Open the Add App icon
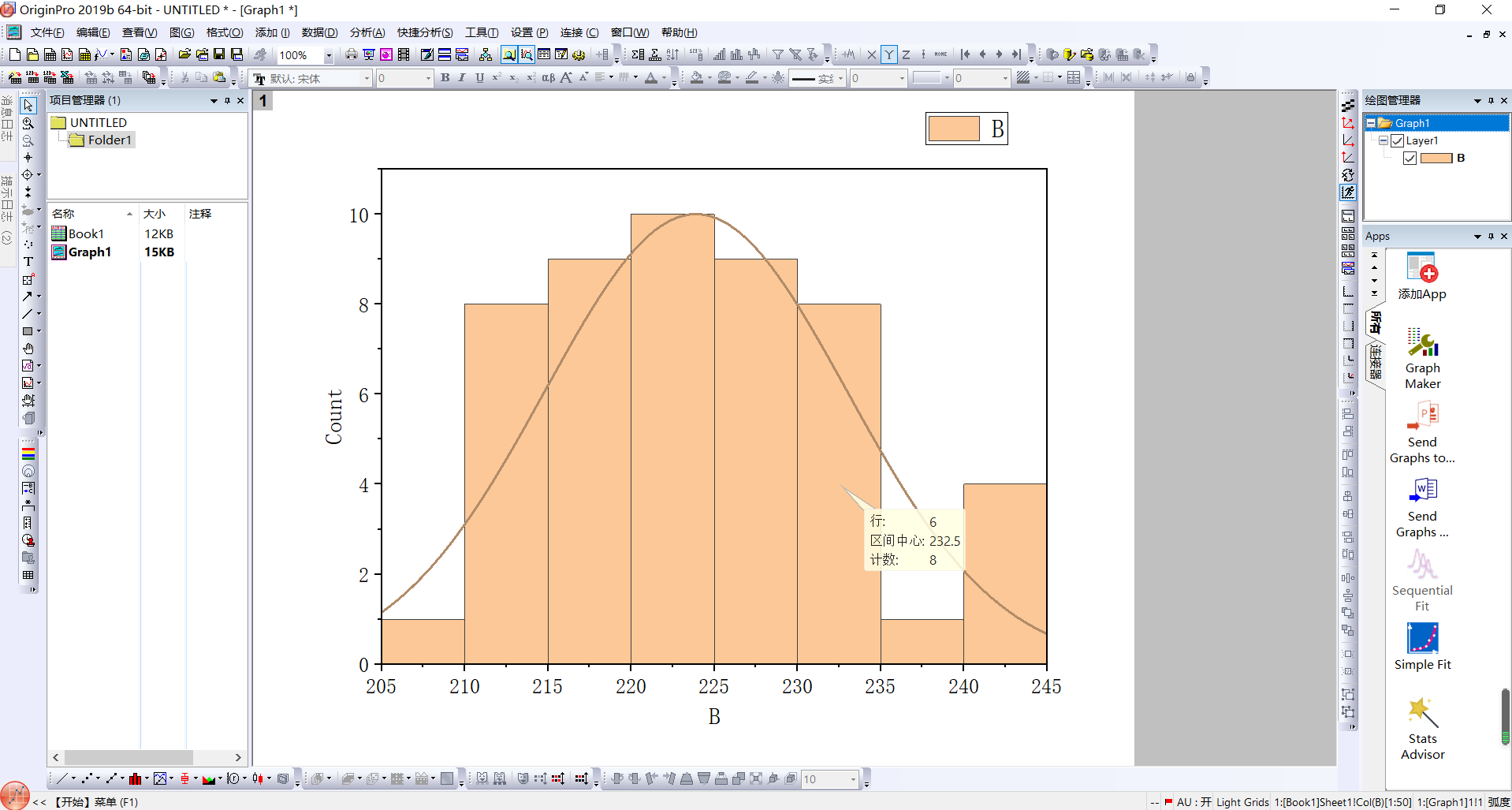 [x=1422, y=277]
